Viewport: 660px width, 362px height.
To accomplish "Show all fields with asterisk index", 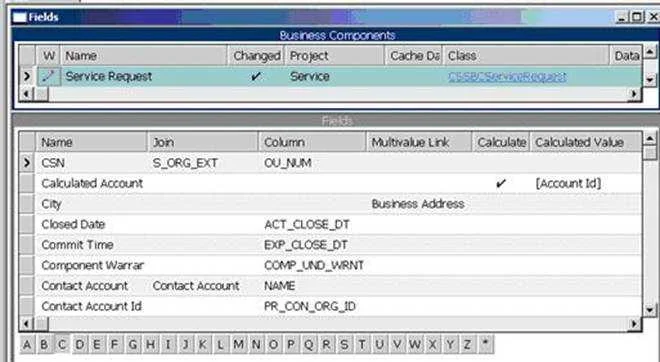I will tap(485, 345).
